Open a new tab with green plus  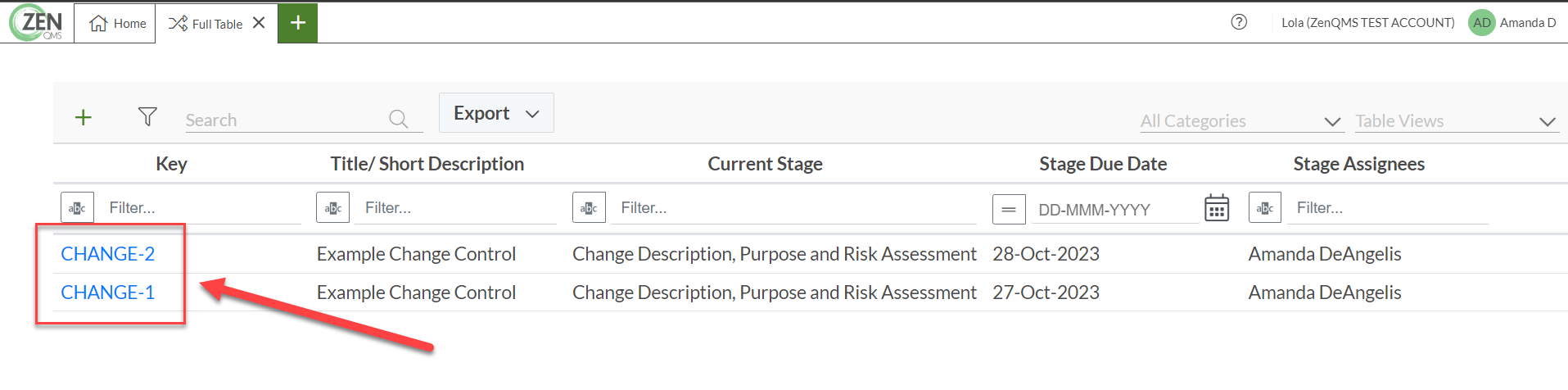[298, 23]
